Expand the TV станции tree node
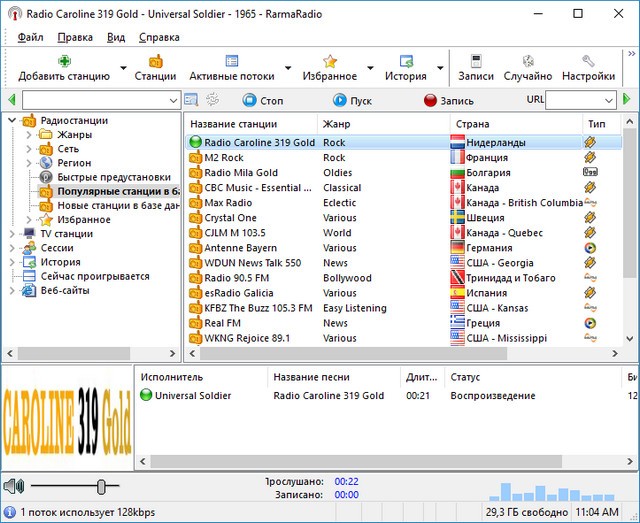The height and width of the screenshot is (523, 640). (13, 234)
